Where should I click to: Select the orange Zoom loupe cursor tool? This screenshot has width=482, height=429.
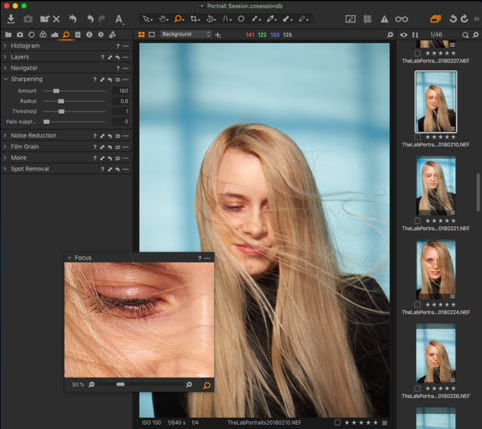click(x=179, y=19)
